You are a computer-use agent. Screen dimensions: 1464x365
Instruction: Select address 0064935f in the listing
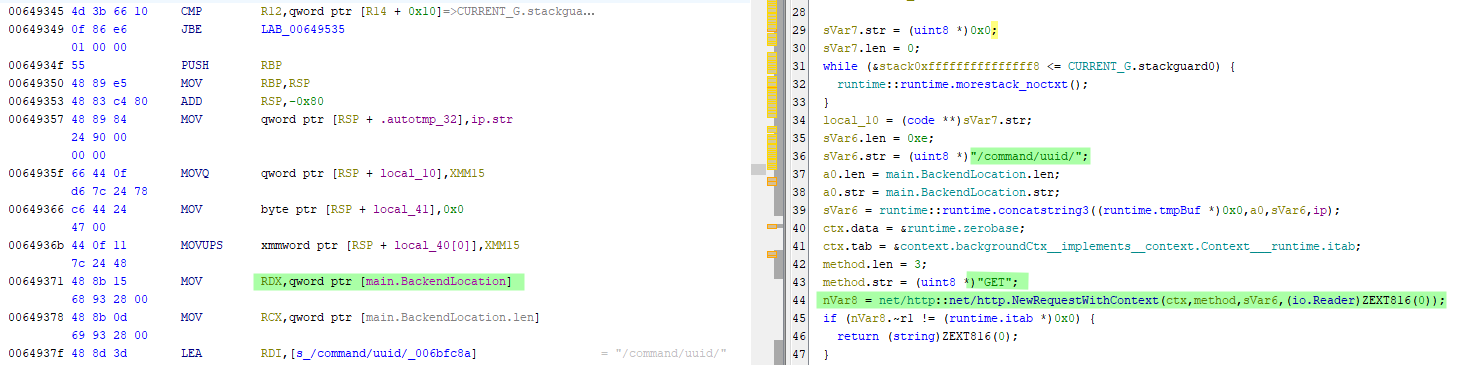[x=35, y=174]
